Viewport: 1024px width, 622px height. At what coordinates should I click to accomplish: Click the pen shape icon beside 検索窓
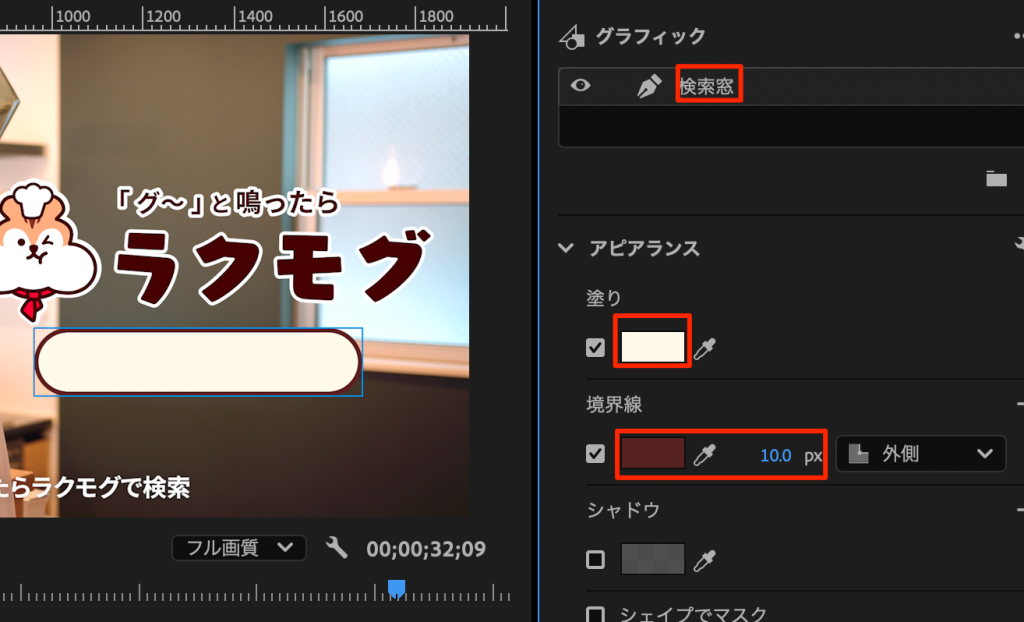649,87
